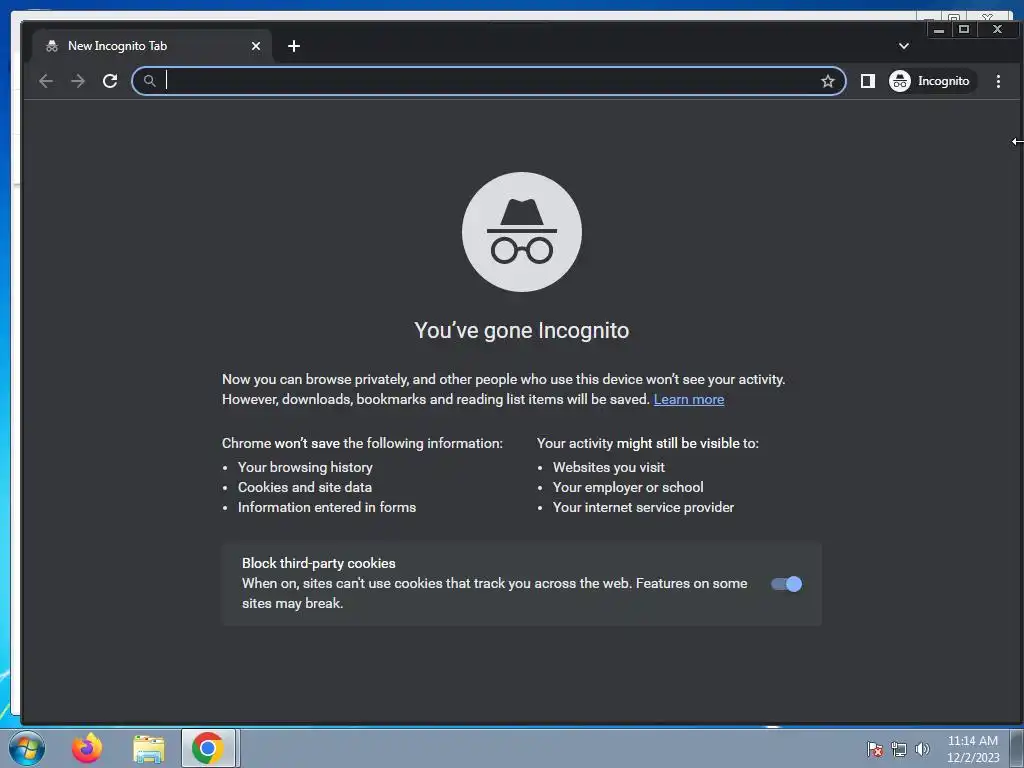Open the Learn more link
The width and height of the screenshot is (1024, 768).
[x=689, y=399]
